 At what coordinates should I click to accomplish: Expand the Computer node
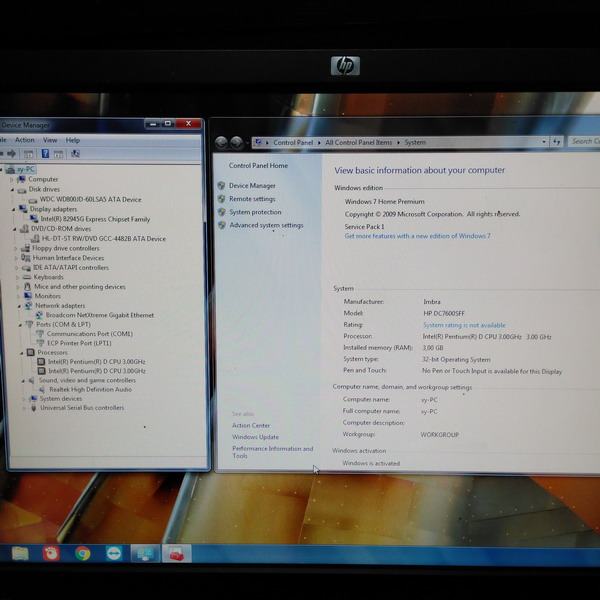(11, 179)
